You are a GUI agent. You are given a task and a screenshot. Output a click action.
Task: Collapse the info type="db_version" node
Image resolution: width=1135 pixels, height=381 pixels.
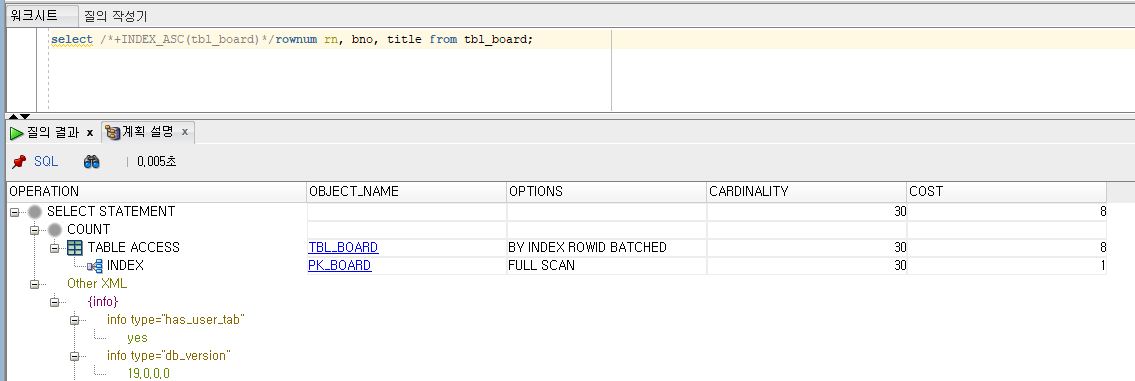click(x=75, y=356)
